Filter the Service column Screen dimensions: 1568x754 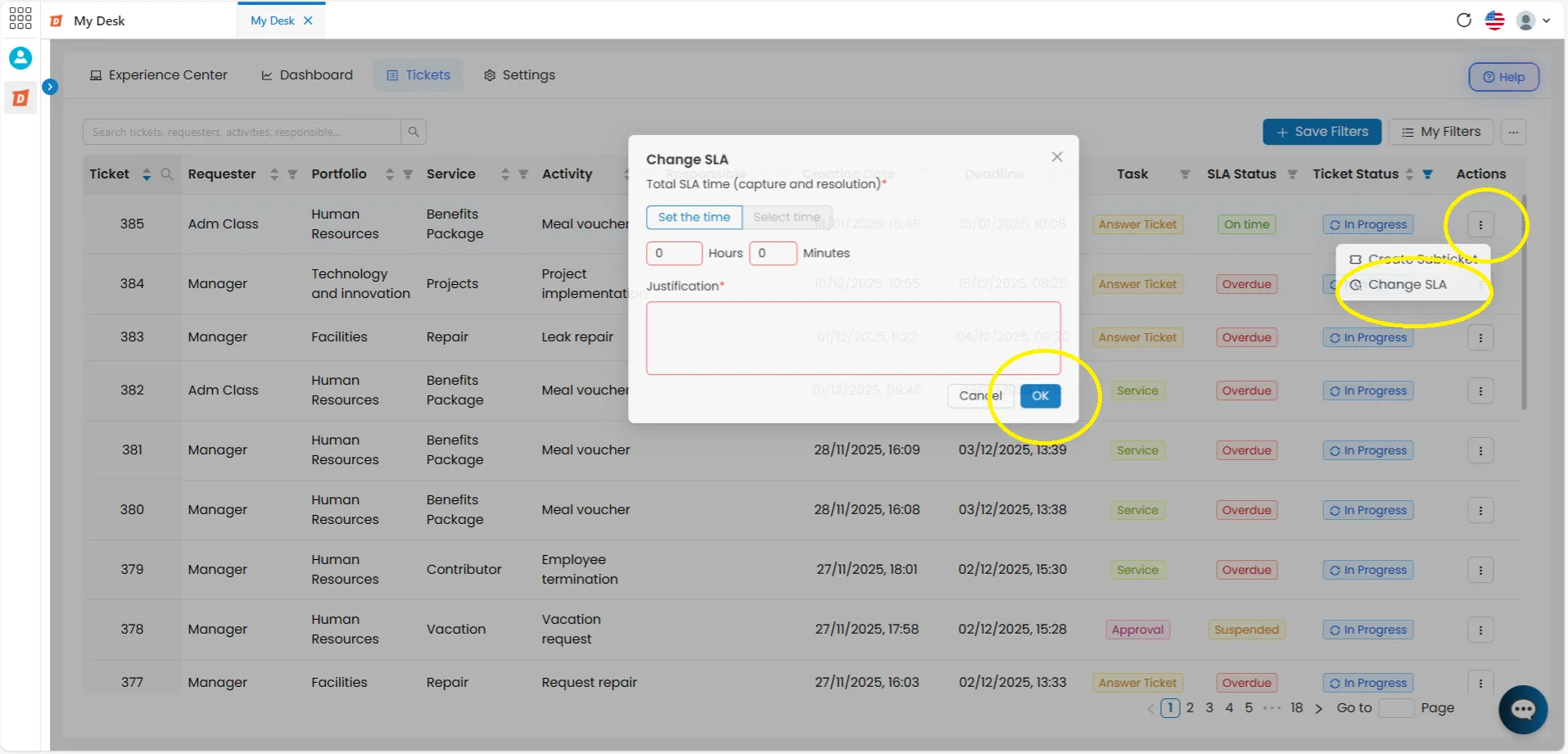click(x=523, y=174)
